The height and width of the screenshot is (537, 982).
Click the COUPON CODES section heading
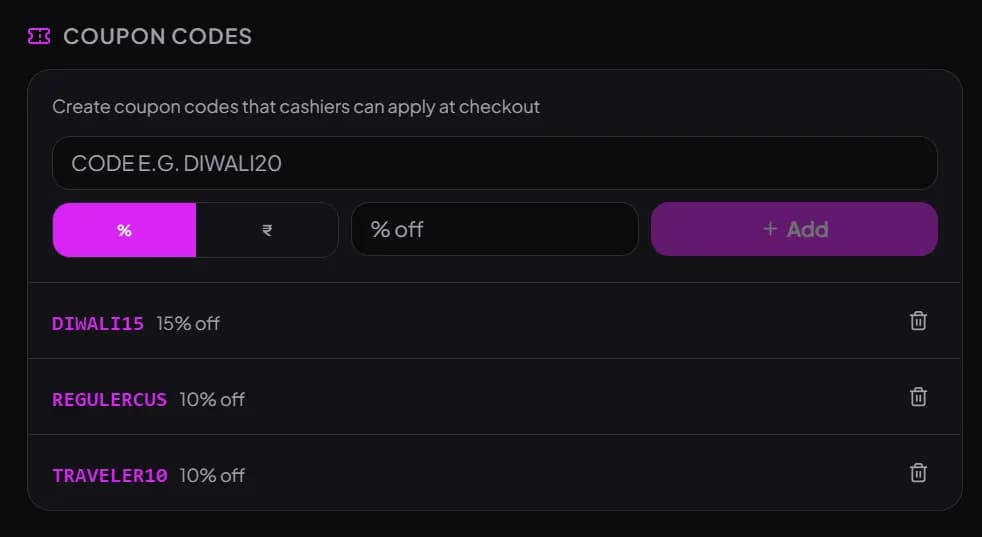158,36
